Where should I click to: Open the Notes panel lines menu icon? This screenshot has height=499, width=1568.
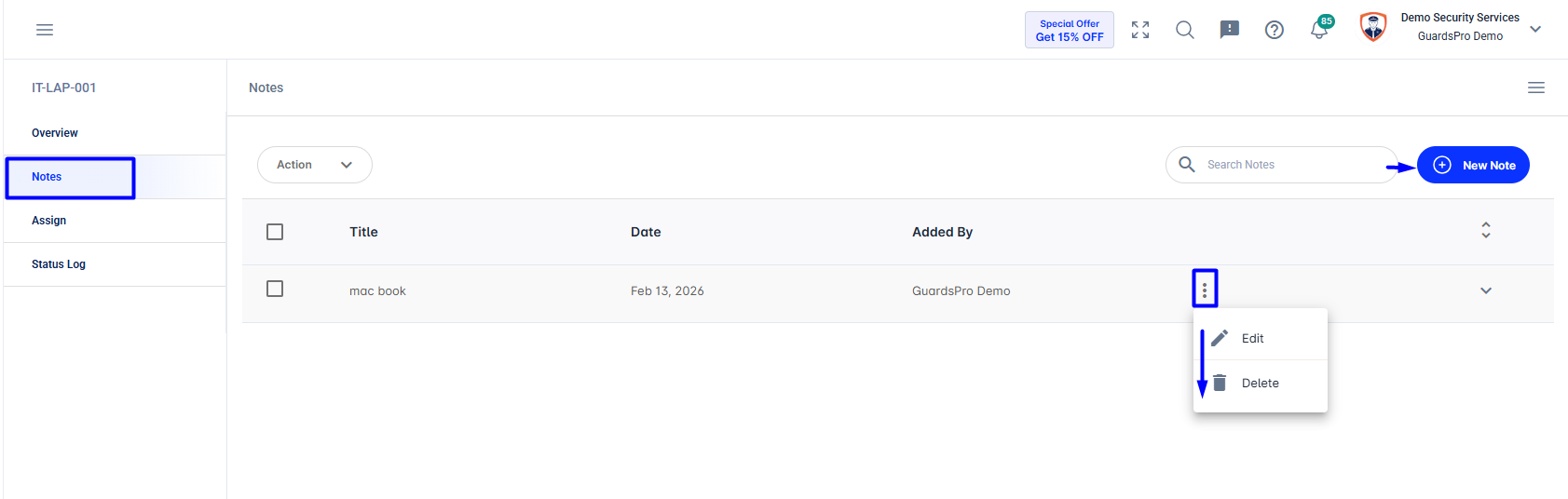pos(1536,88)
